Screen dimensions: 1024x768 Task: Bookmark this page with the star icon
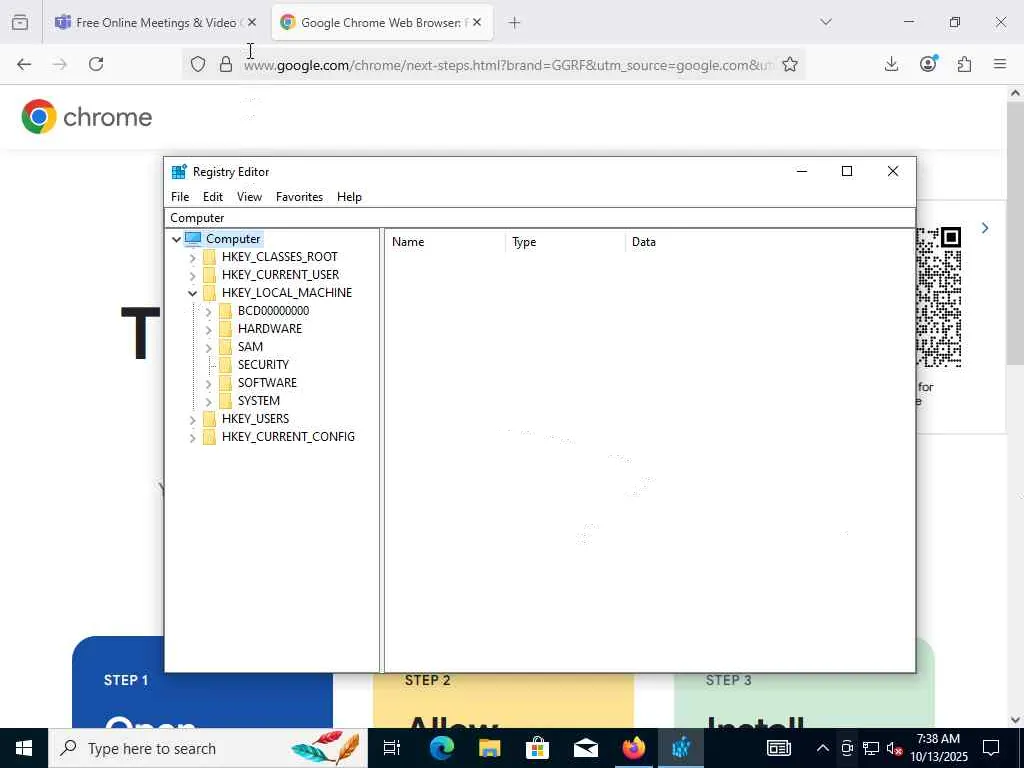click(x=790, y=64)
